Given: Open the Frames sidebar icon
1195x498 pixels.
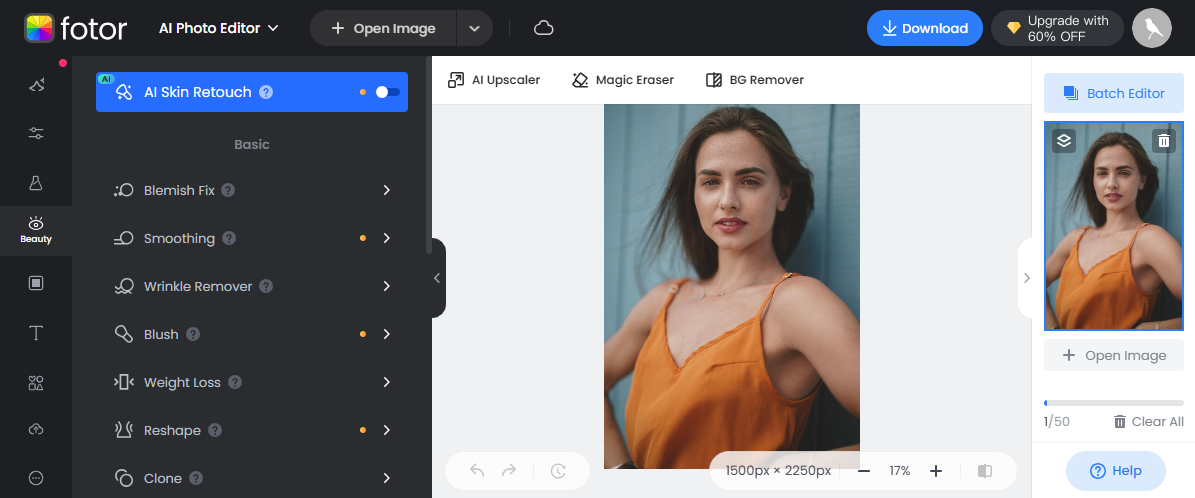Looking at the screenshot, I should pyautogui.click(x=36, y=283).
